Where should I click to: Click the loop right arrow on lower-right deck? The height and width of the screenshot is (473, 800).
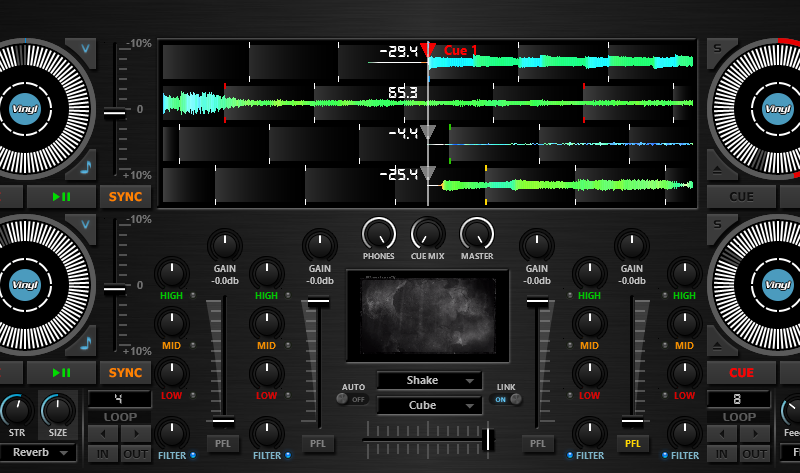tap(755, 434)
